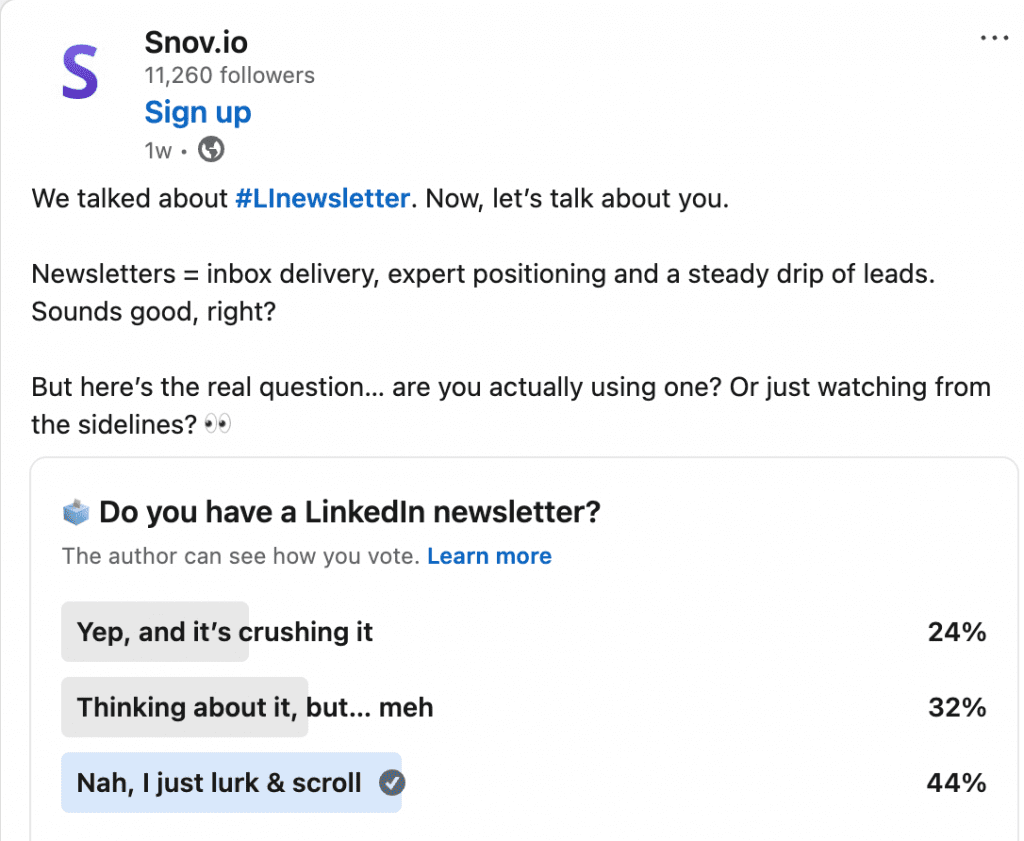The width and height of the screenshot is (1024, 841).
Task: Click the "author can see how you vote" notice
Action: coord(240,556)
